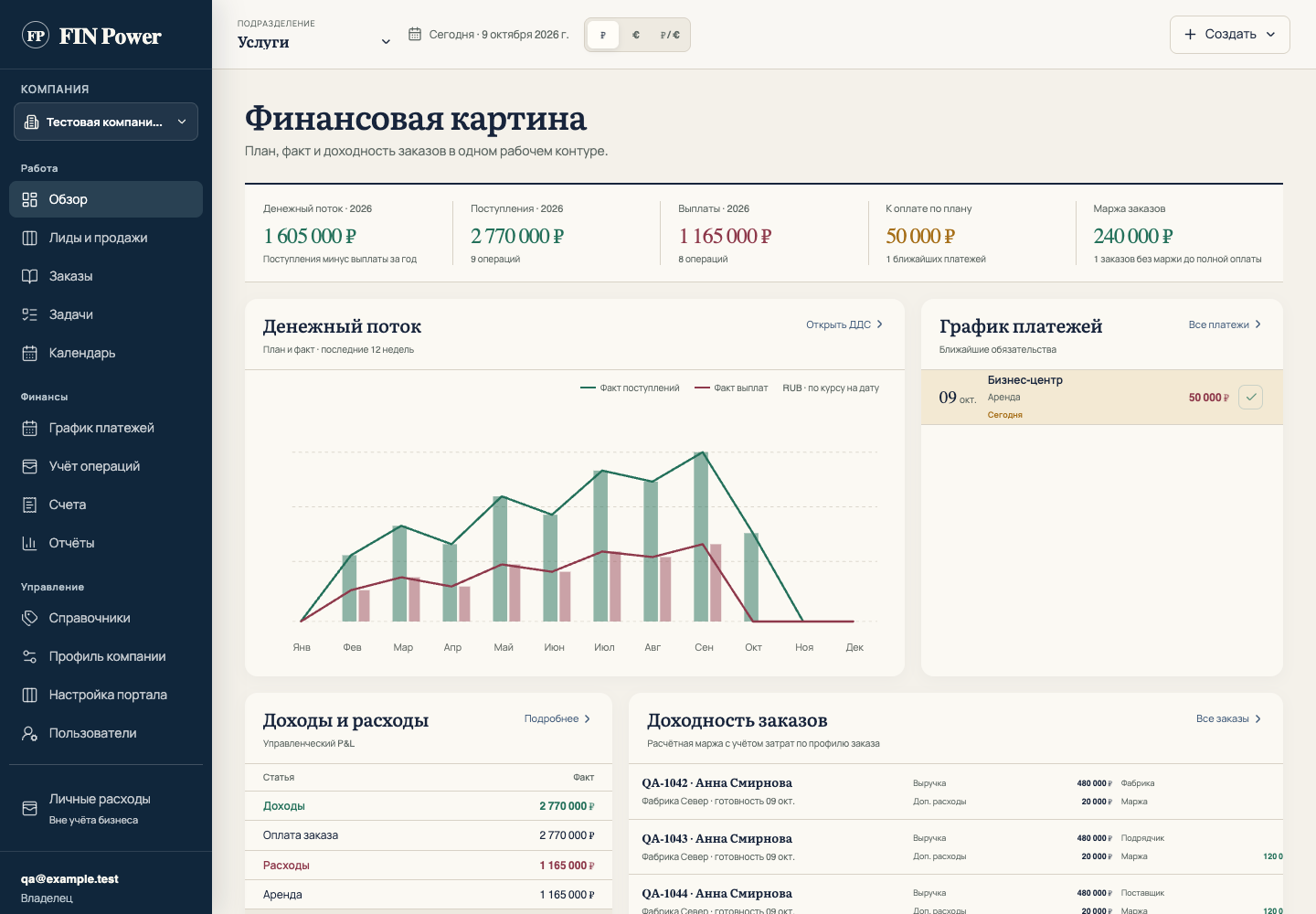Click chevron next to Все платежи

click(1258, 324)
